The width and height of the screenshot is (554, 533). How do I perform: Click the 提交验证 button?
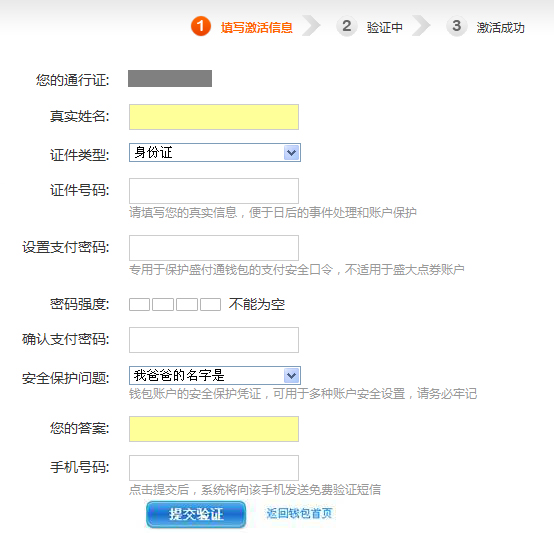tap(196, 514)
